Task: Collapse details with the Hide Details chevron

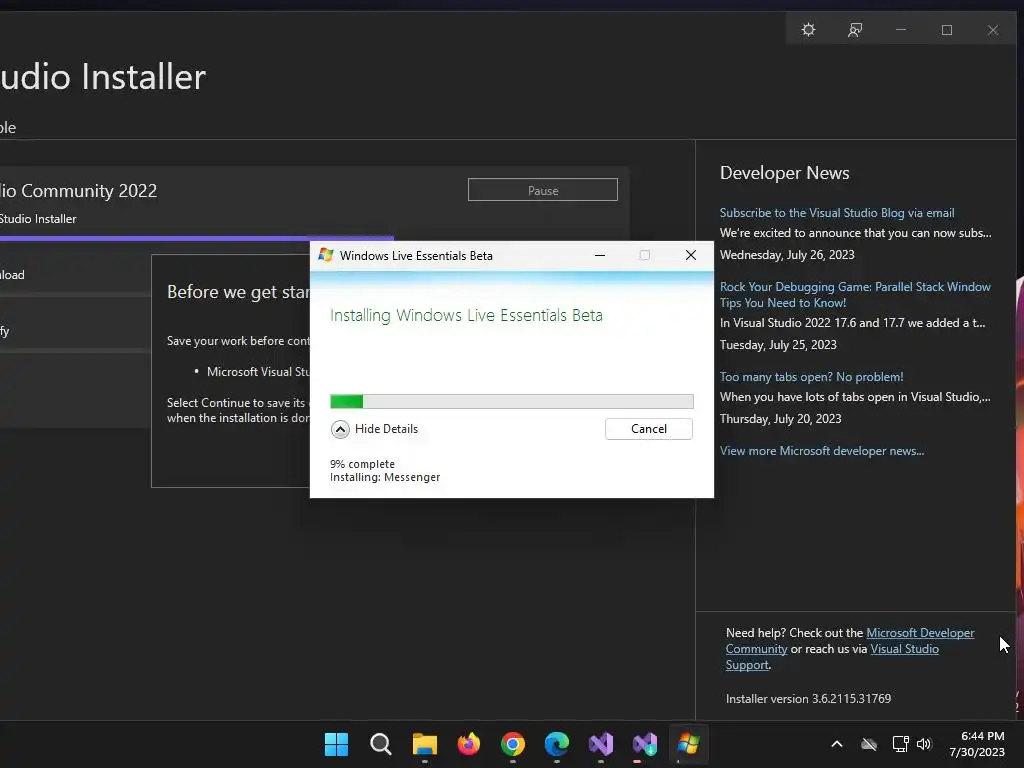Action: pos(340,429)
